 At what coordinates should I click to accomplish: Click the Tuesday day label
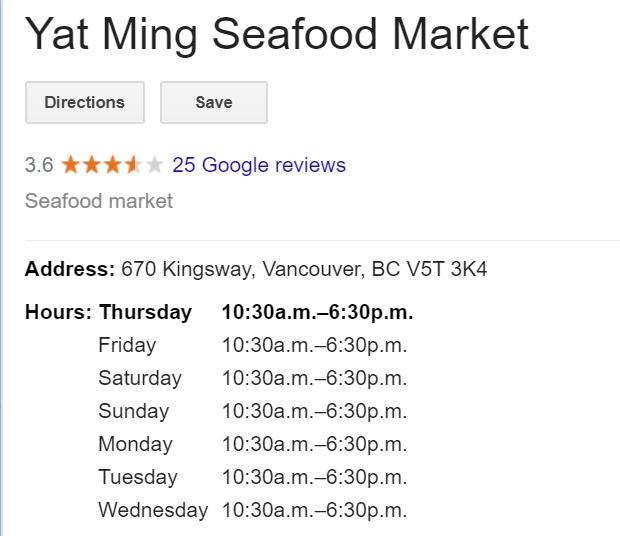pyautogui.click(x=137, y=477)
